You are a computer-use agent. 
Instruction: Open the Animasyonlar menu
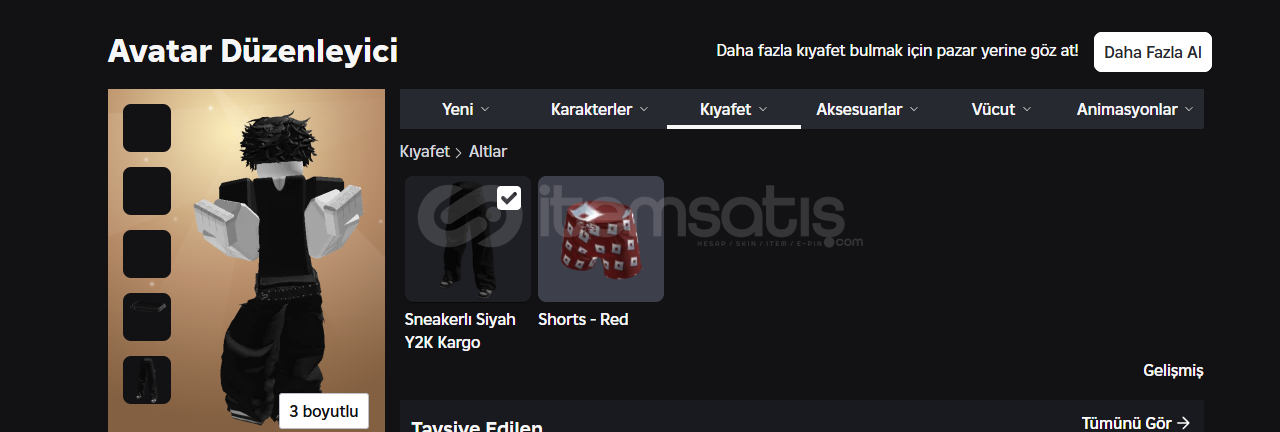pos(1135,109)
